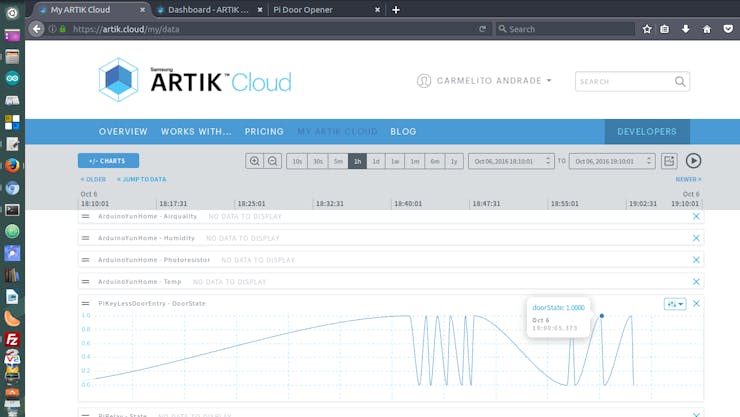This screenshot has width=740, height=417.
Task: Go back in browser history
Action: pyautogui.click(x=36, y=29)
